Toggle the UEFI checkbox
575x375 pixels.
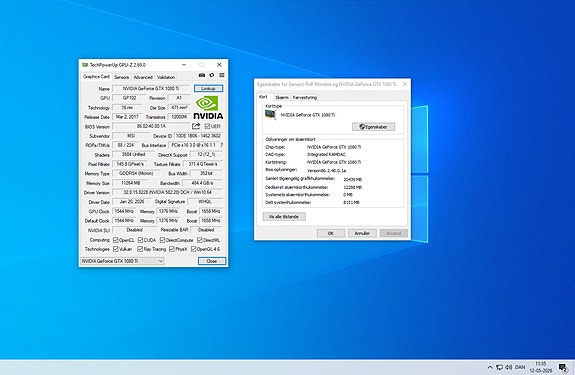[207, 126]
